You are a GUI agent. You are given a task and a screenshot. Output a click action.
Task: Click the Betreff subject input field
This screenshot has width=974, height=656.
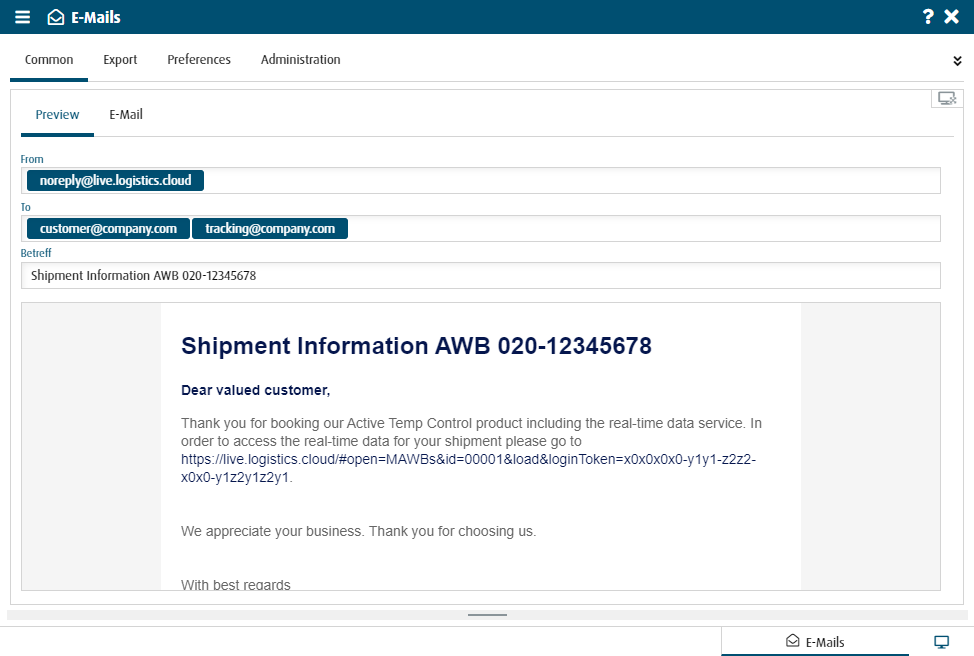point(481,275)
